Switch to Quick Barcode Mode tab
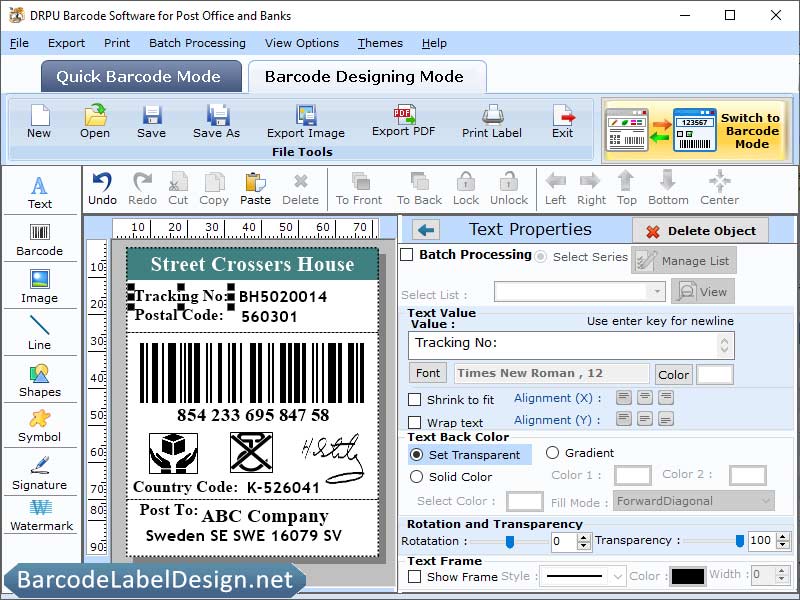 141,77
